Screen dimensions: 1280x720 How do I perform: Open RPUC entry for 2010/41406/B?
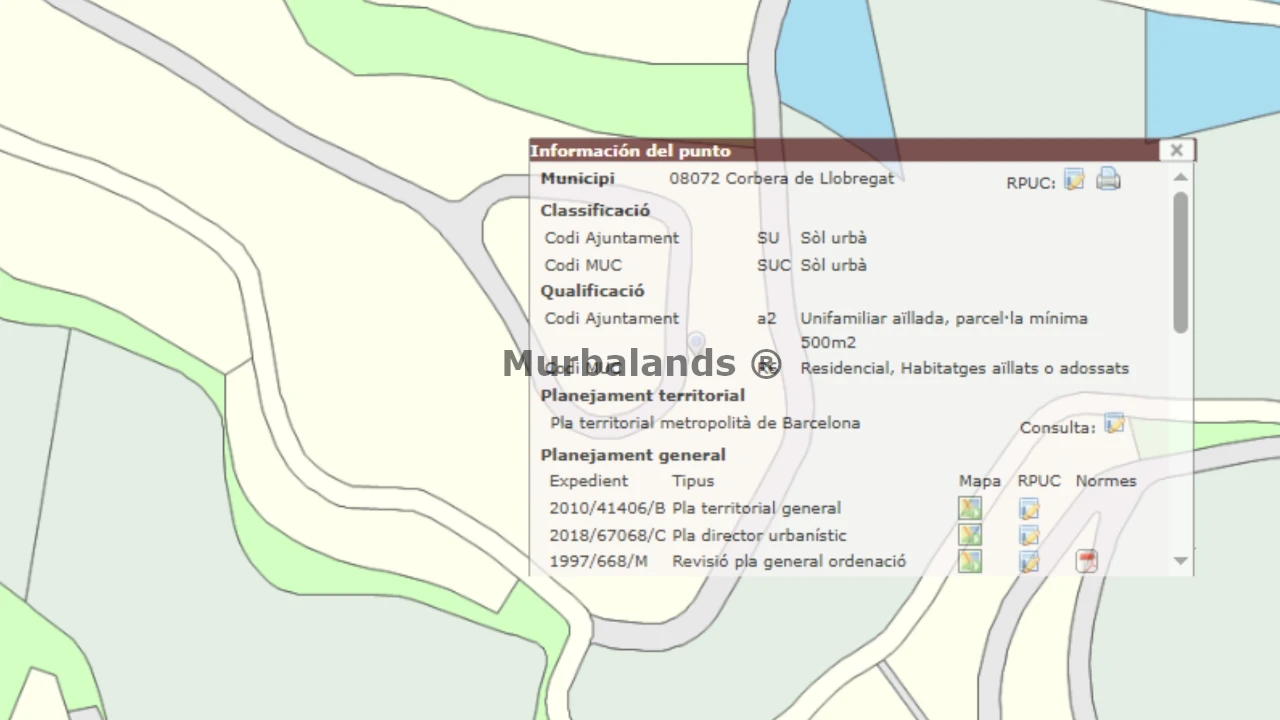point(1029,509)
